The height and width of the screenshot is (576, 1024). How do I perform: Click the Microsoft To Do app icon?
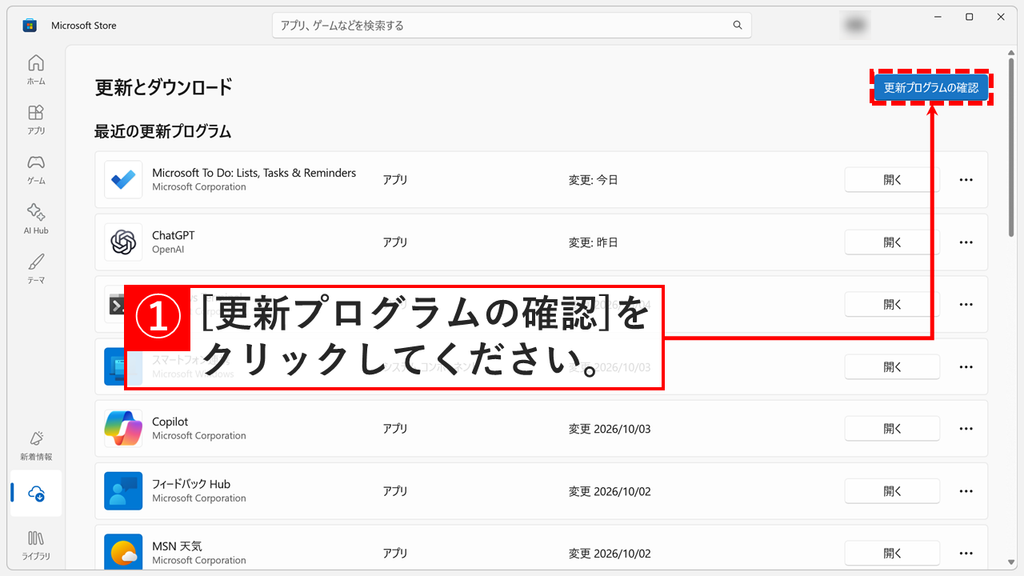(x=123, y=180)
